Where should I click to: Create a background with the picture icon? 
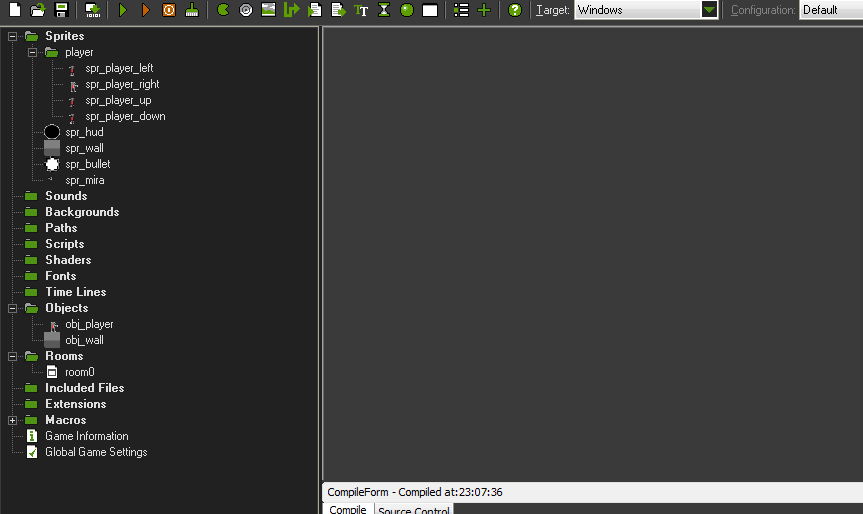point(269,10)
